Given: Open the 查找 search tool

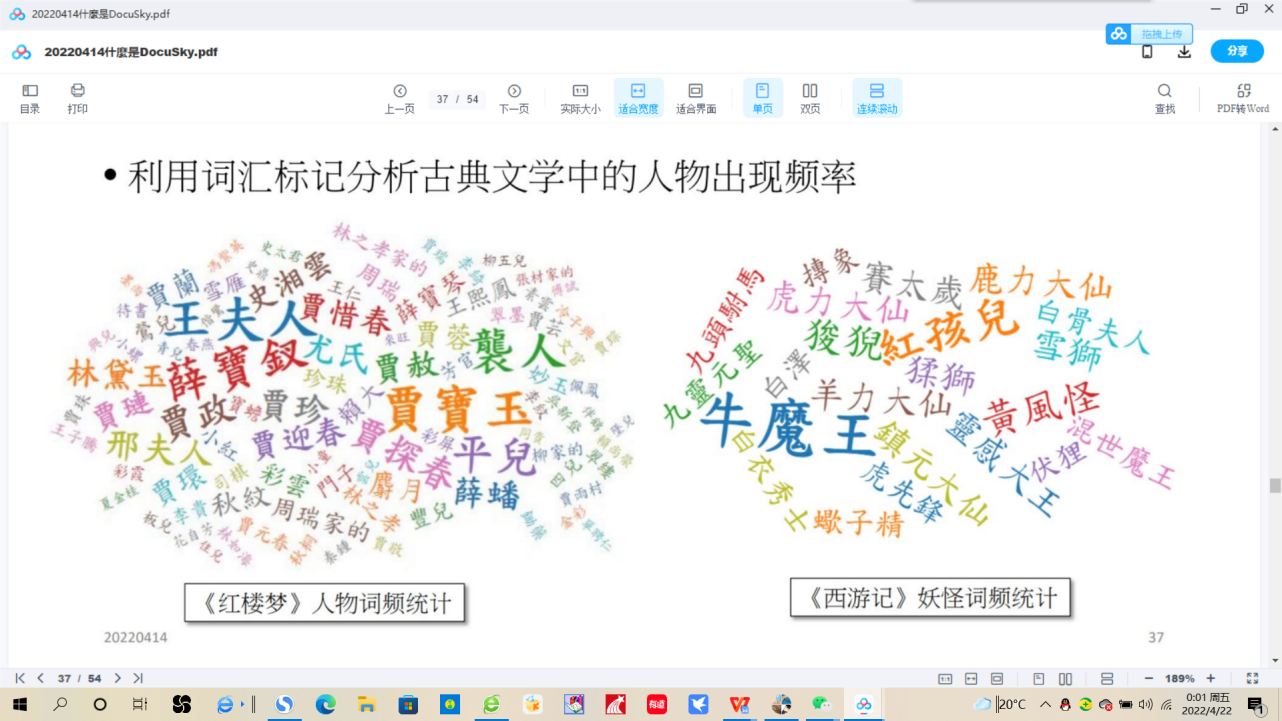Looking at the screenshot, I should pos(1165,98).
